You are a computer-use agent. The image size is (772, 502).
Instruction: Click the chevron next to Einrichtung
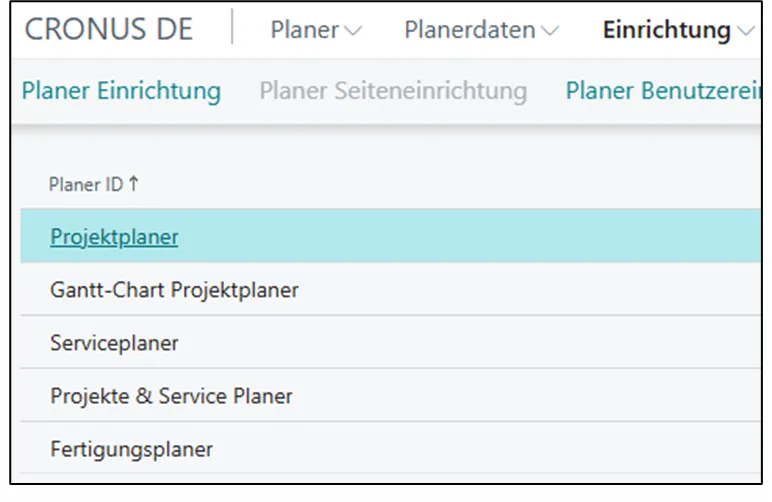coord(744,32)
